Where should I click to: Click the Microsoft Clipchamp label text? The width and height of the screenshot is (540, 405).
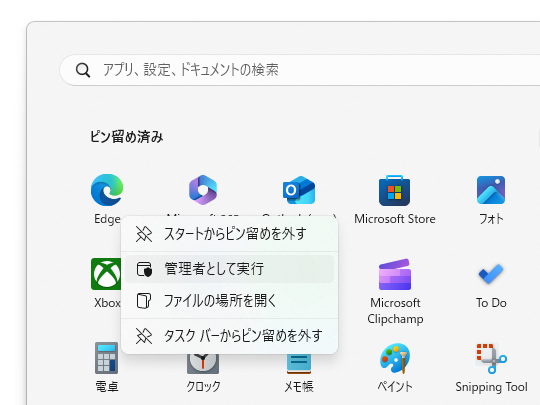[395, 311]
